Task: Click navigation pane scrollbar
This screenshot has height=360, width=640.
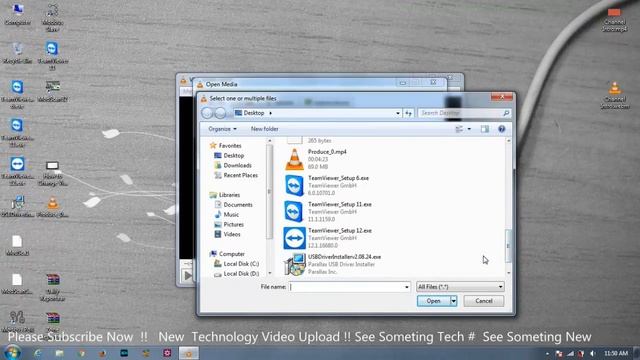Action: (269, 191)
